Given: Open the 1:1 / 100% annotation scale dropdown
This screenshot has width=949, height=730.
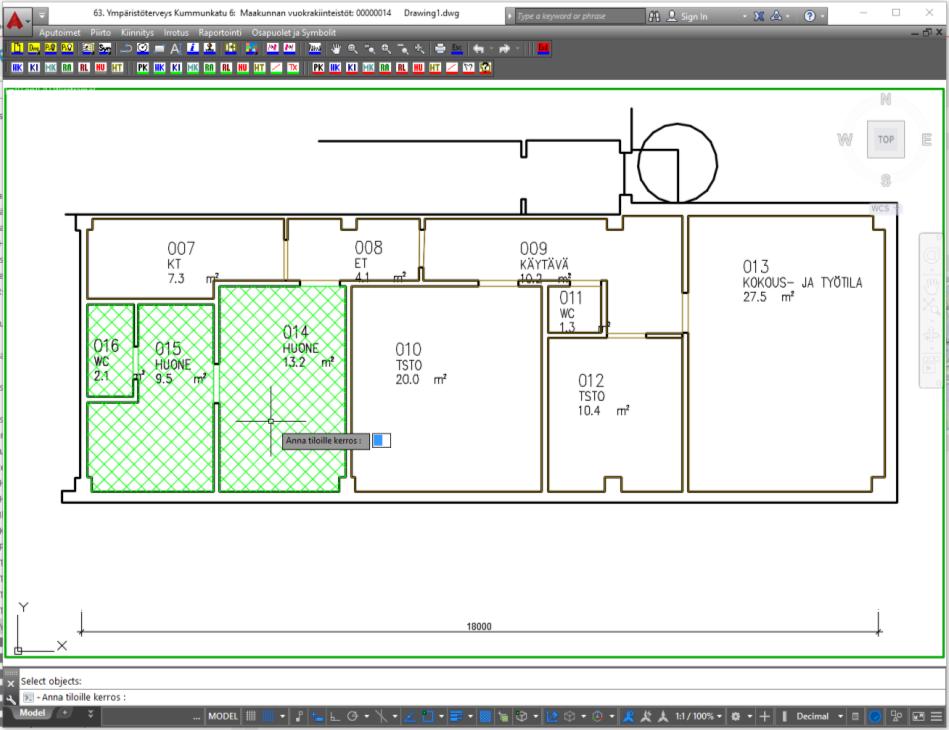Looking at the screenshot, I should pos(698,717).
